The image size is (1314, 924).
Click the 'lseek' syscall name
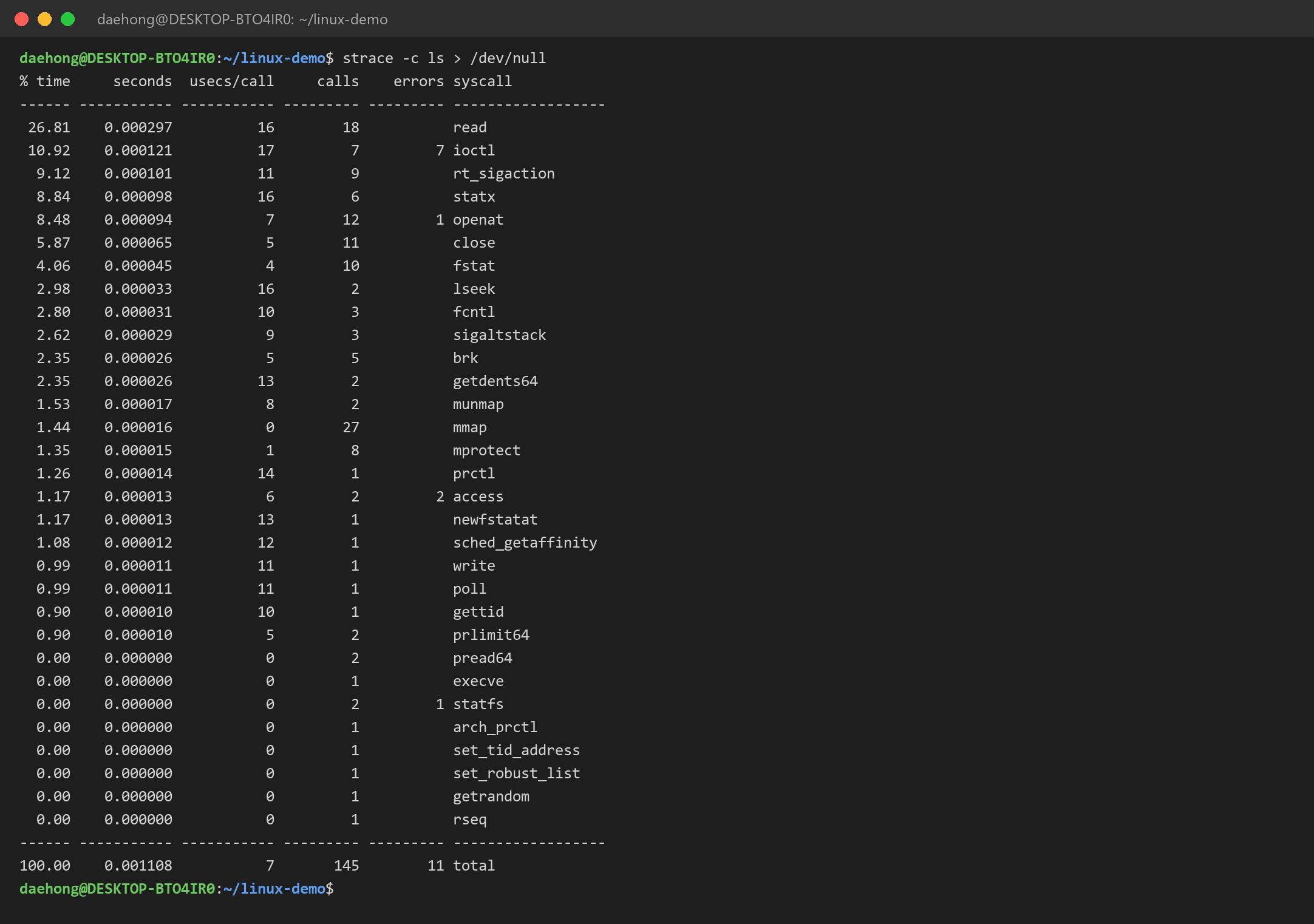pyautogui.click(x=474, y=289)
